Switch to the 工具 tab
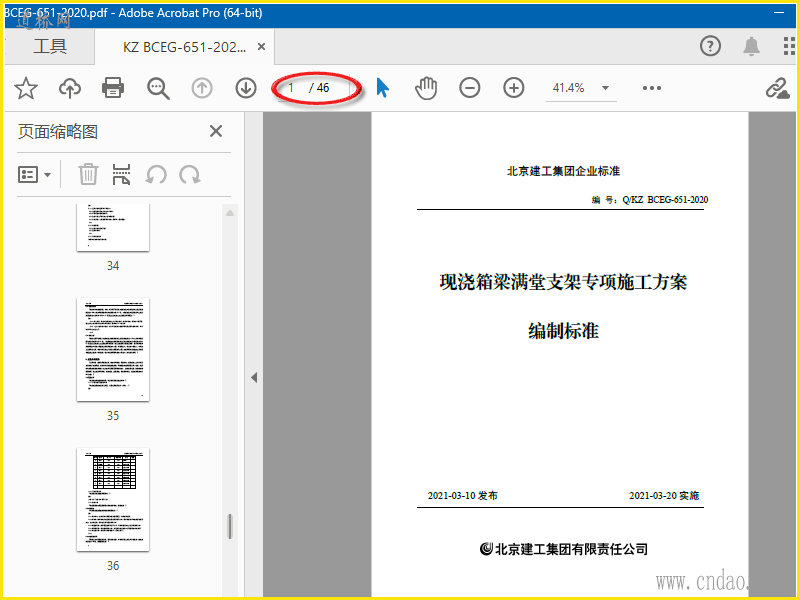Screen dimensions: 800x600 (x=50, y=46)
